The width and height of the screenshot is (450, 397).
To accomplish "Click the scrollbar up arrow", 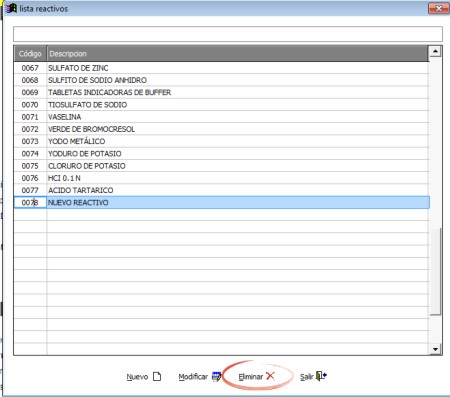I will pos(435,52).
